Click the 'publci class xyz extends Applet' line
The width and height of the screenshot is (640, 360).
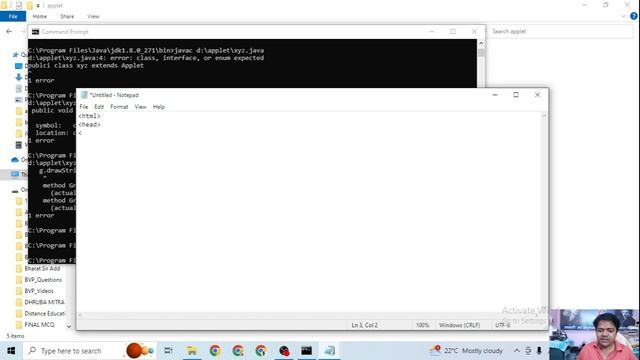[86, 65]
